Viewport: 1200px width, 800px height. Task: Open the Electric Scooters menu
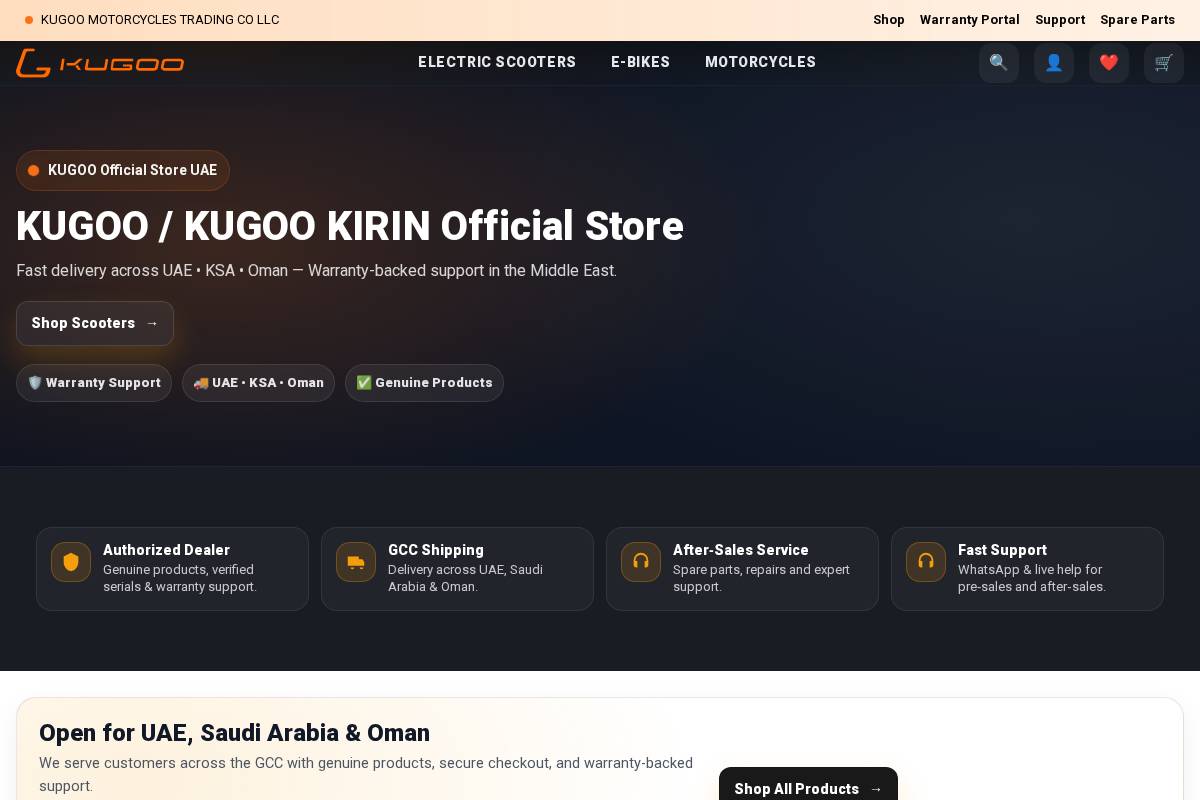[497, 62]
